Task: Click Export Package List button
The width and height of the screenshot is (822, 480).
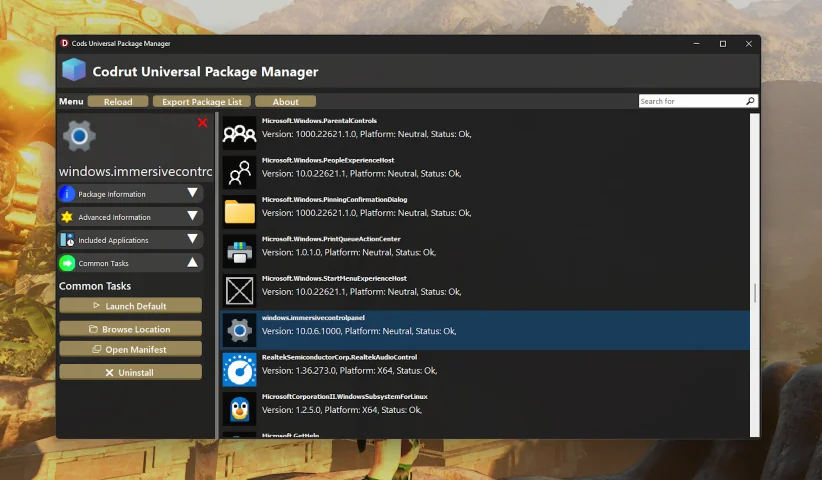Action: pyautogui.click(x=202, y=102)
